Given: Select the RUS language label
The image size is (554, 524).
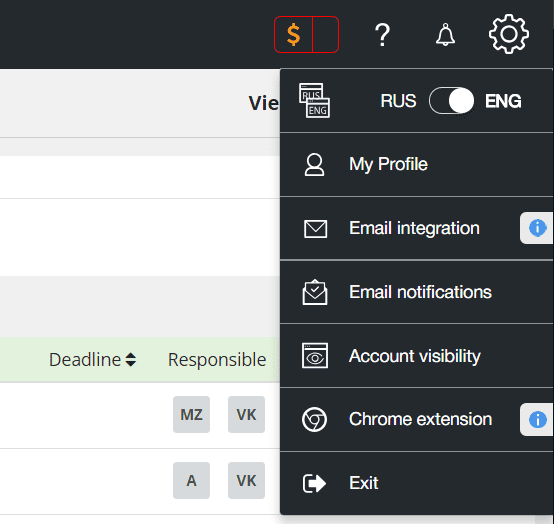Looking at the screenshot, I should 398,101.
